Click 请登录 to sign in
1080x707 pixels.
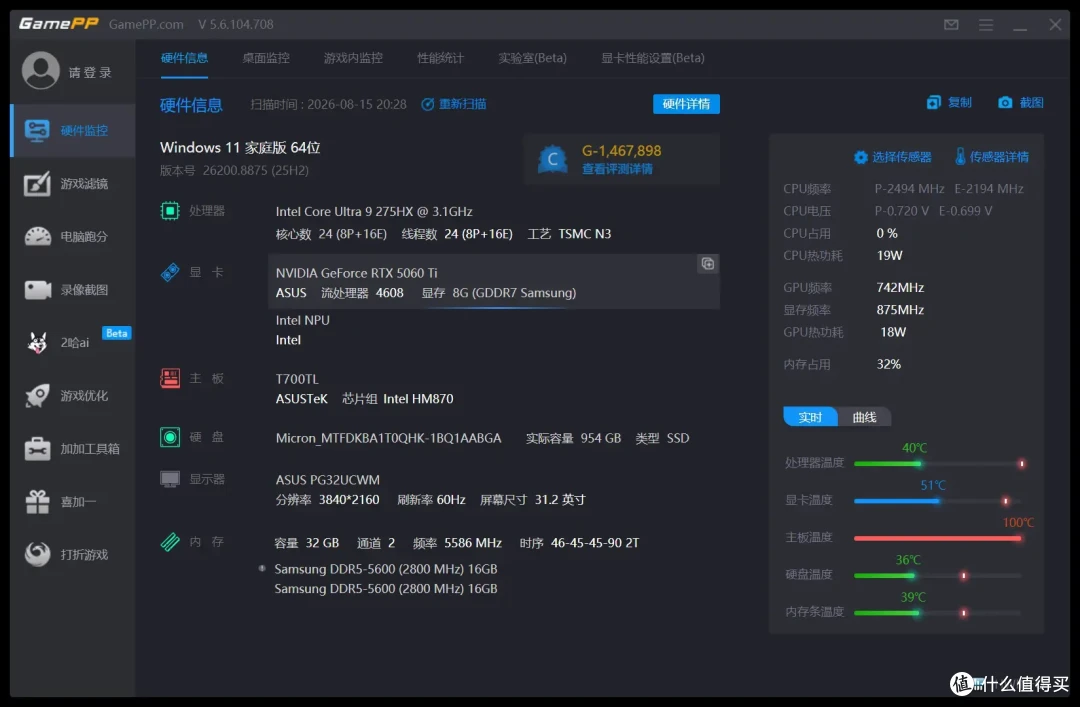[90, 72]
